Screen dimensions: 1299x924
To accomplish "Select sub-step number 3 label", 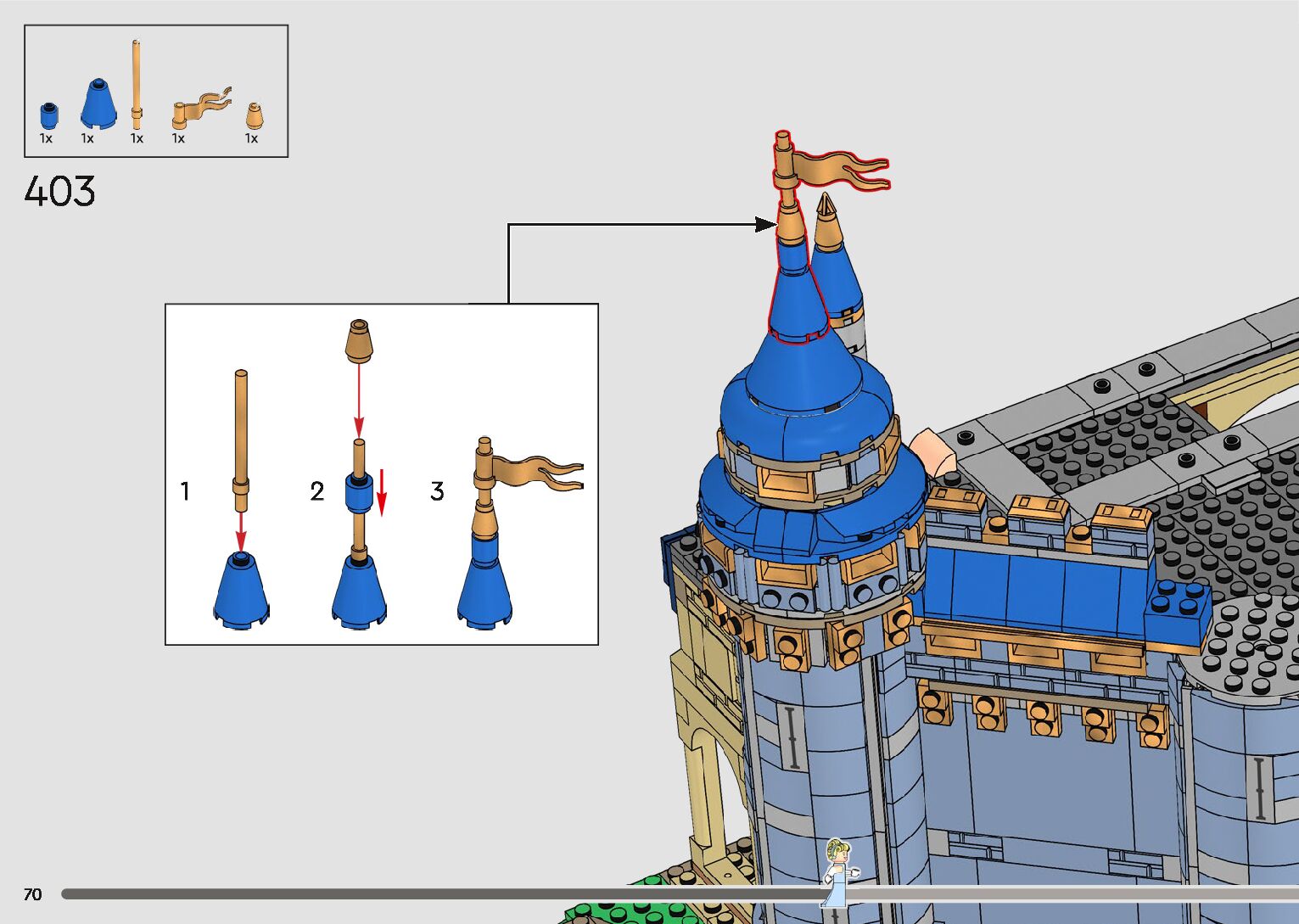I will (x=437, y=491).
